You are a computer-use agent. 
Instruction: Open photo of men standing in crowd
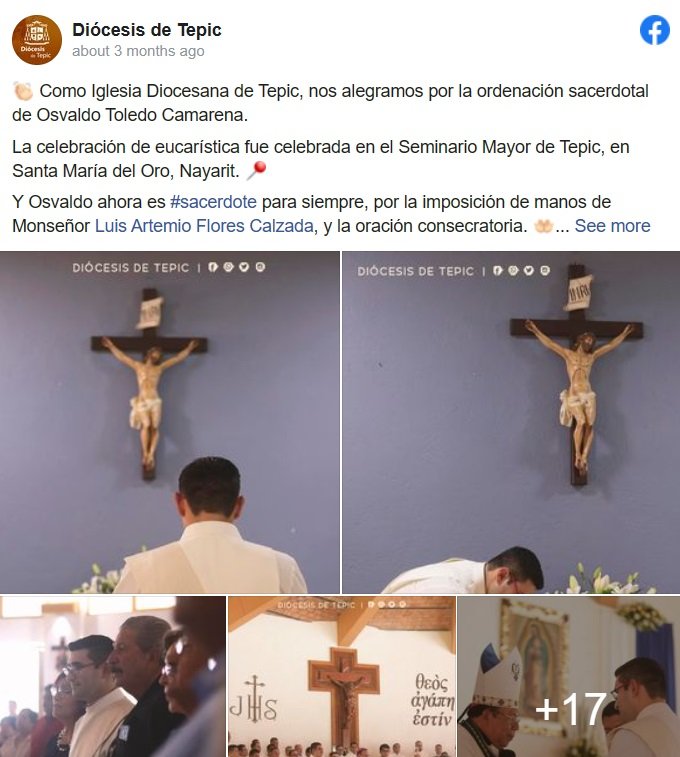coord(113,676)
